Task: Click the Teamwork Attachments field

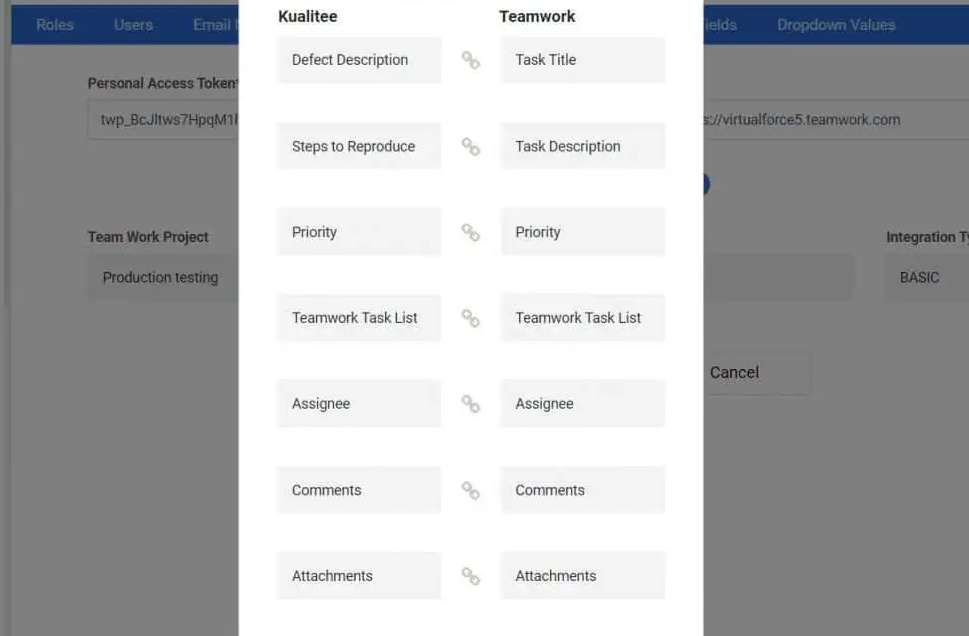Action: 582,576
